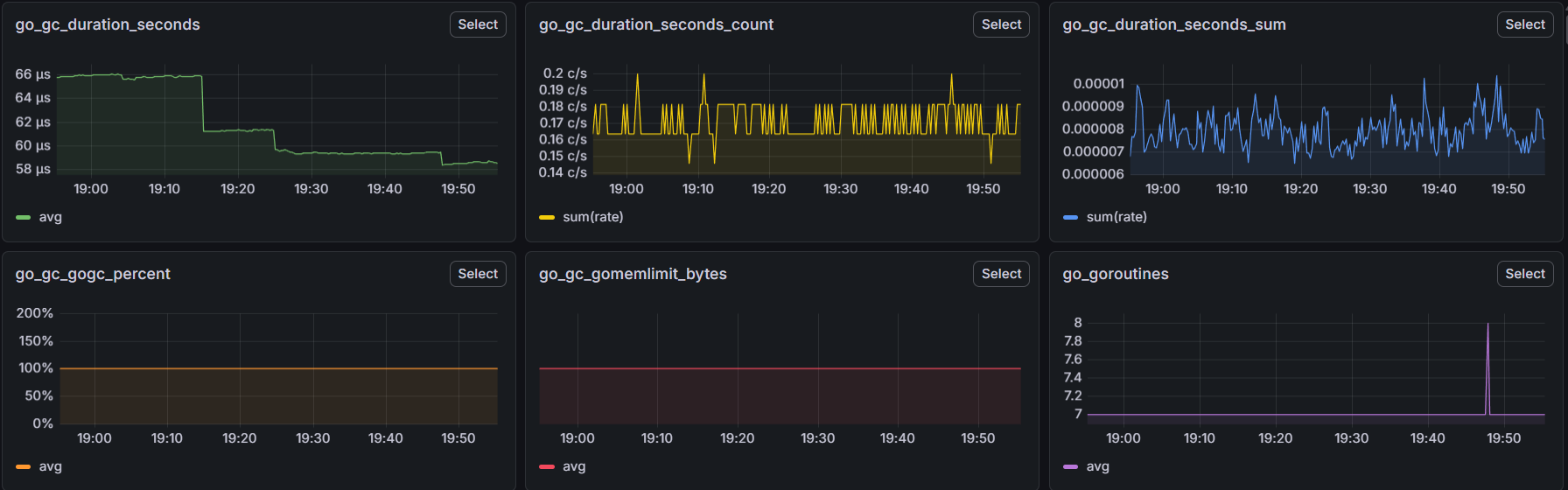The image size is (1568, 490).
Task: Click the flat orange line in gogc_percent chart
Action: (x=279, y=368)
